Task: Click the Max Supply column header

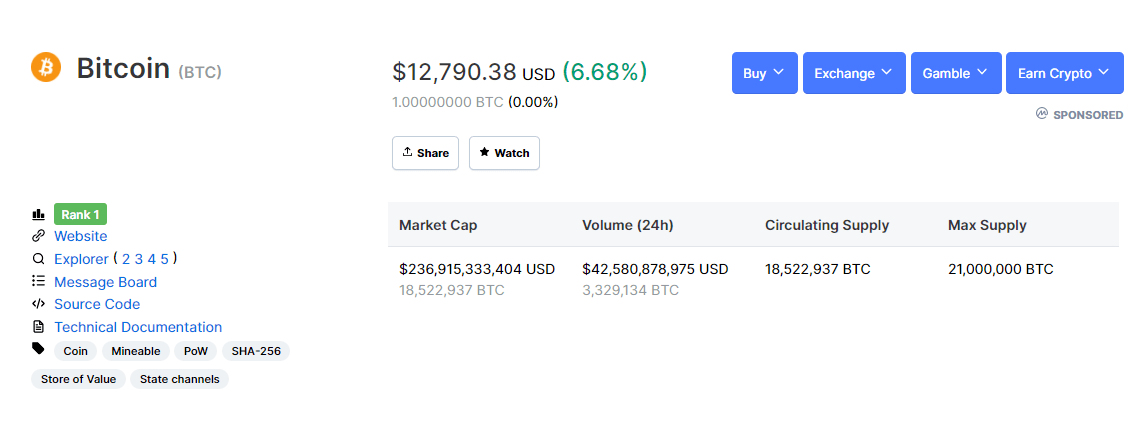Action: (987, 225)
